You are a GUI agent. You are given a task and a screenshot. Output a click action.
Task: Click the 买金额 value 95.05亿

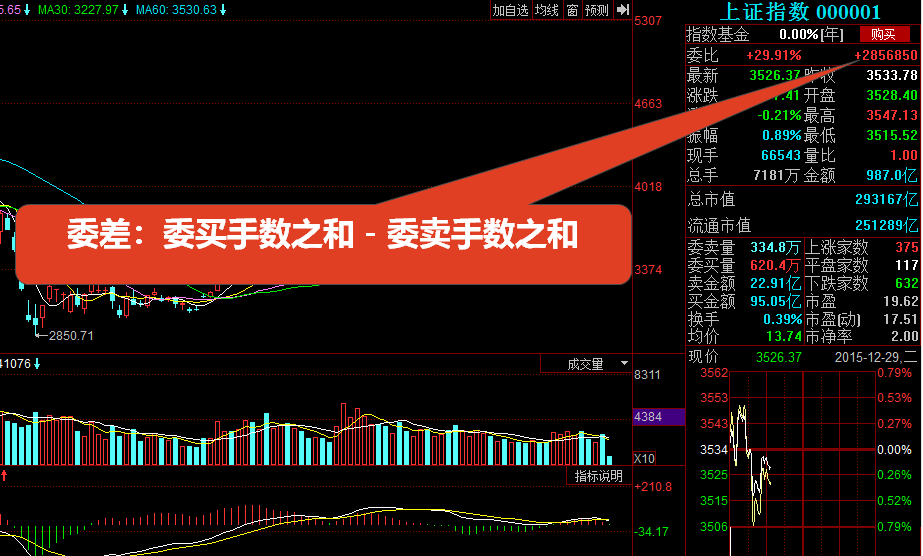click(x=776, y=301)
